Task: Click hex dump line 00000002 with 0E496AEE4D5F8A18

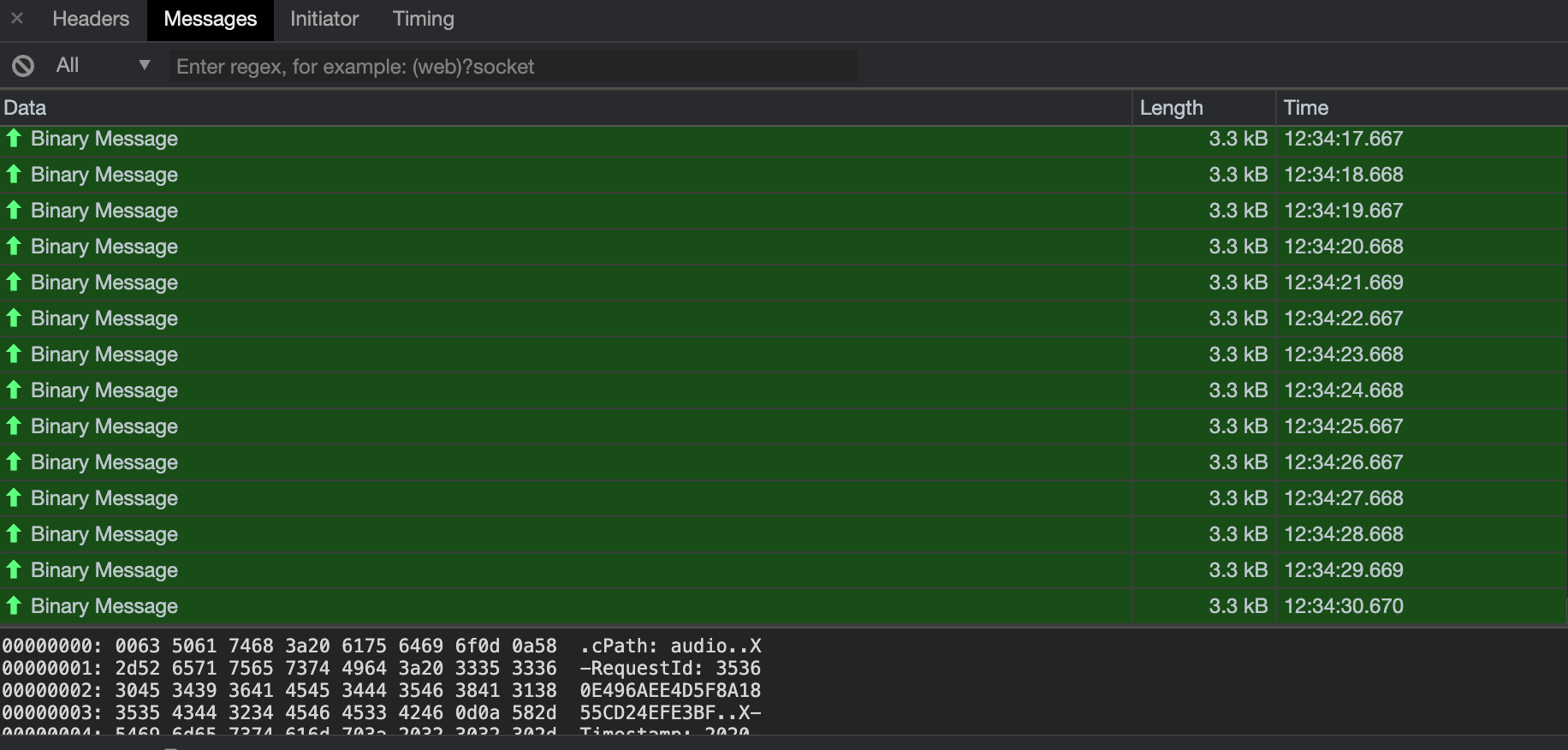Action: (x=382, y=691)
